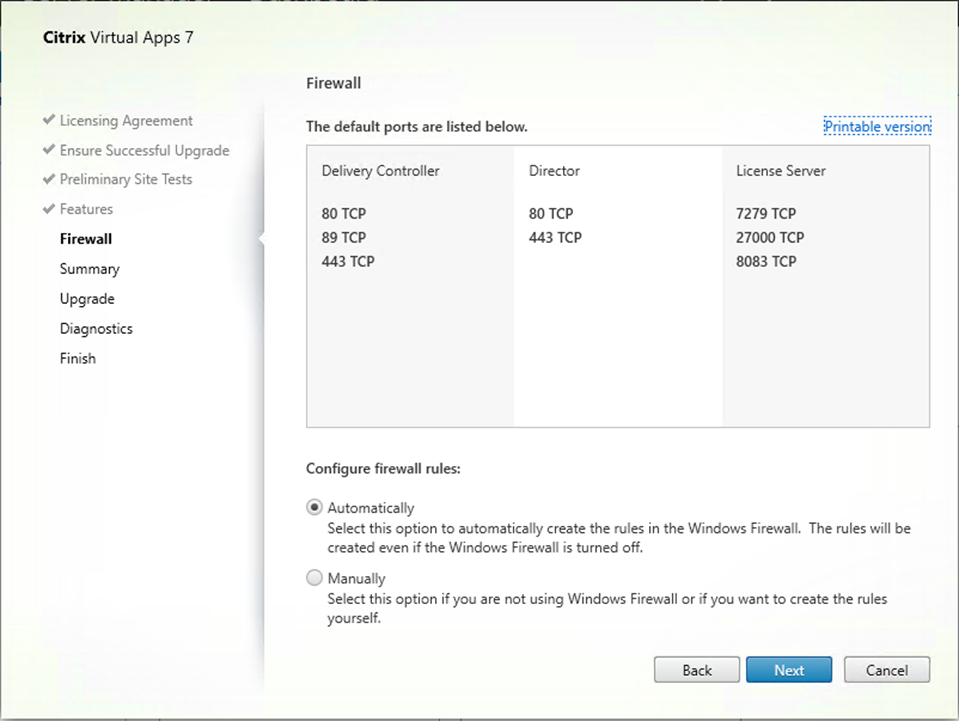Open the Printable version link
Viewport: 959px width, 721px height.
pyautogui.click(x=878, y=127)
